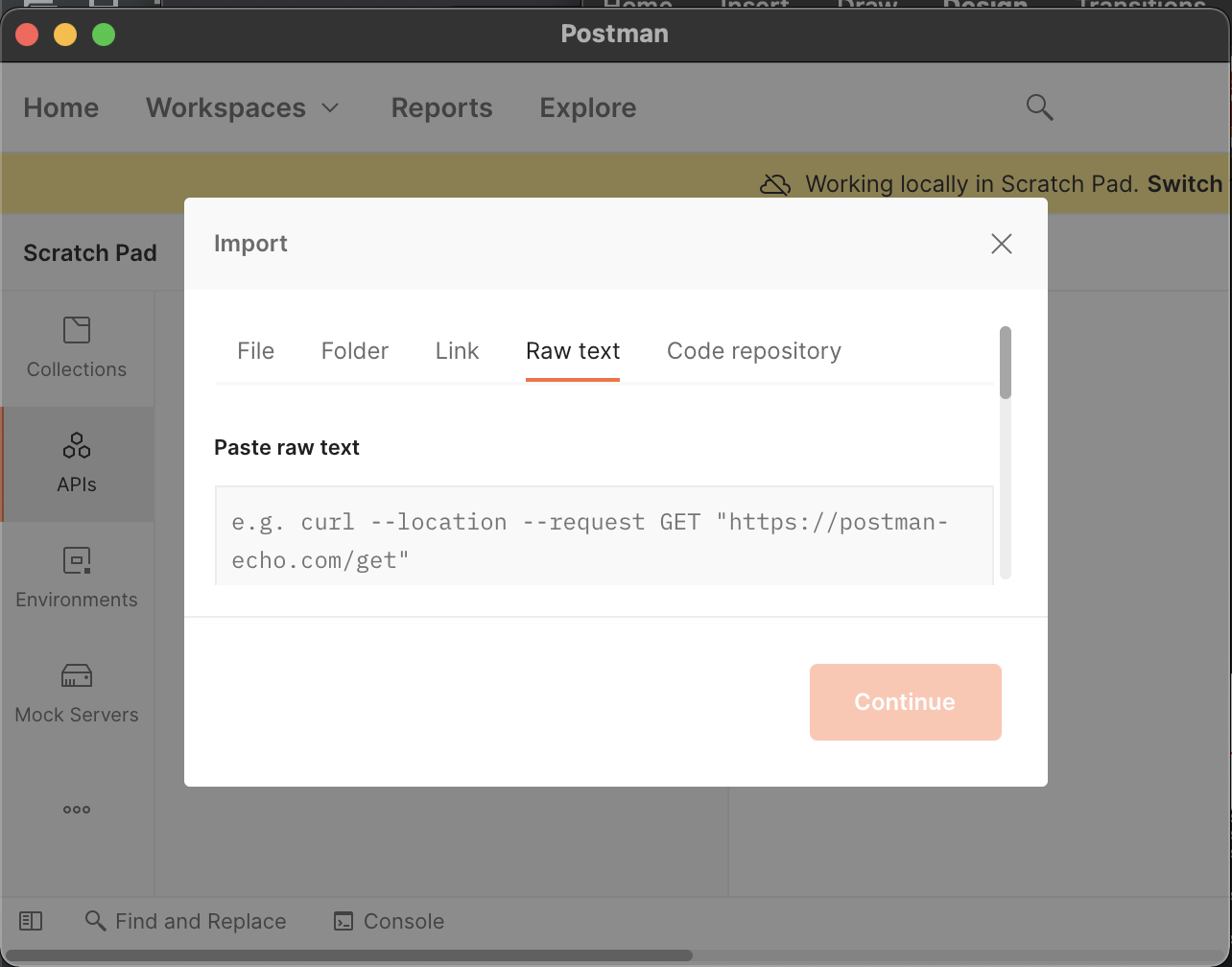The width and height of the screenshot is (1232, 967).
Task: Toggle the sidebar icon in status bar
Action: (31, 921)
